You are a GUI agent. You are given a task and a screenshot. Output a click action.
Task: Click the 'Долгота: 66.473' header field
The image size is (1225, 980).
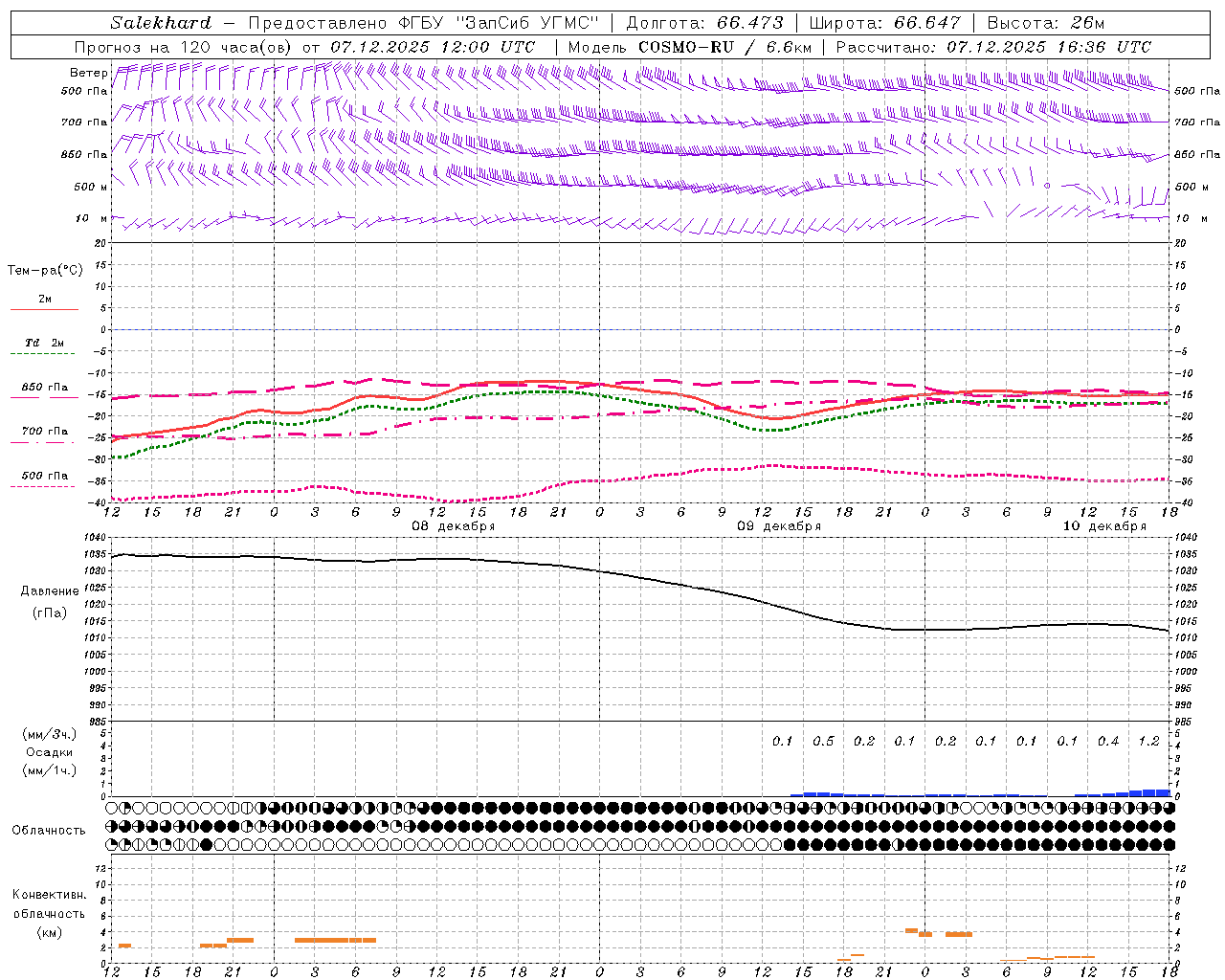pyautogui.click(x=704, y=23)
